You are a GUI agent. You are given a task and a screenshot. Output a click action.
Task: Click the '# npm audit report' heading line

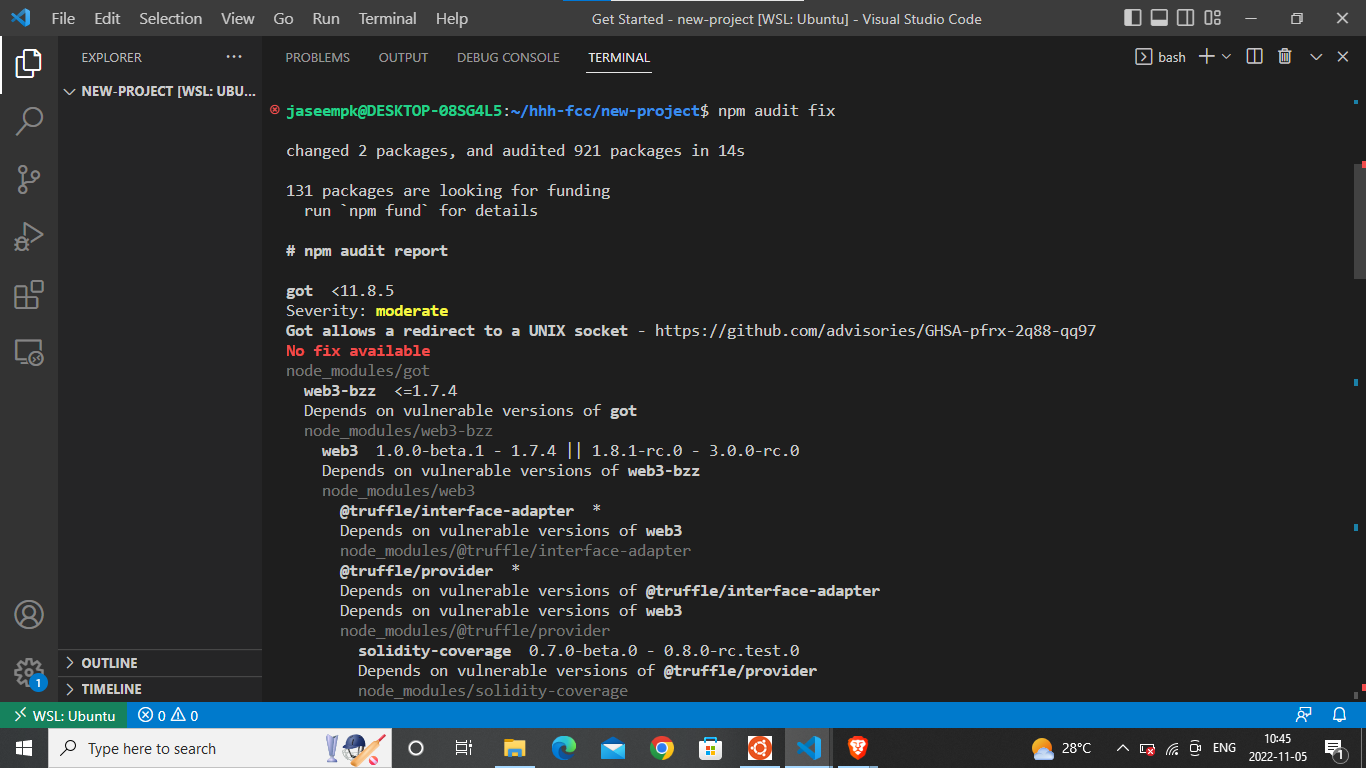tap(367, 250)
